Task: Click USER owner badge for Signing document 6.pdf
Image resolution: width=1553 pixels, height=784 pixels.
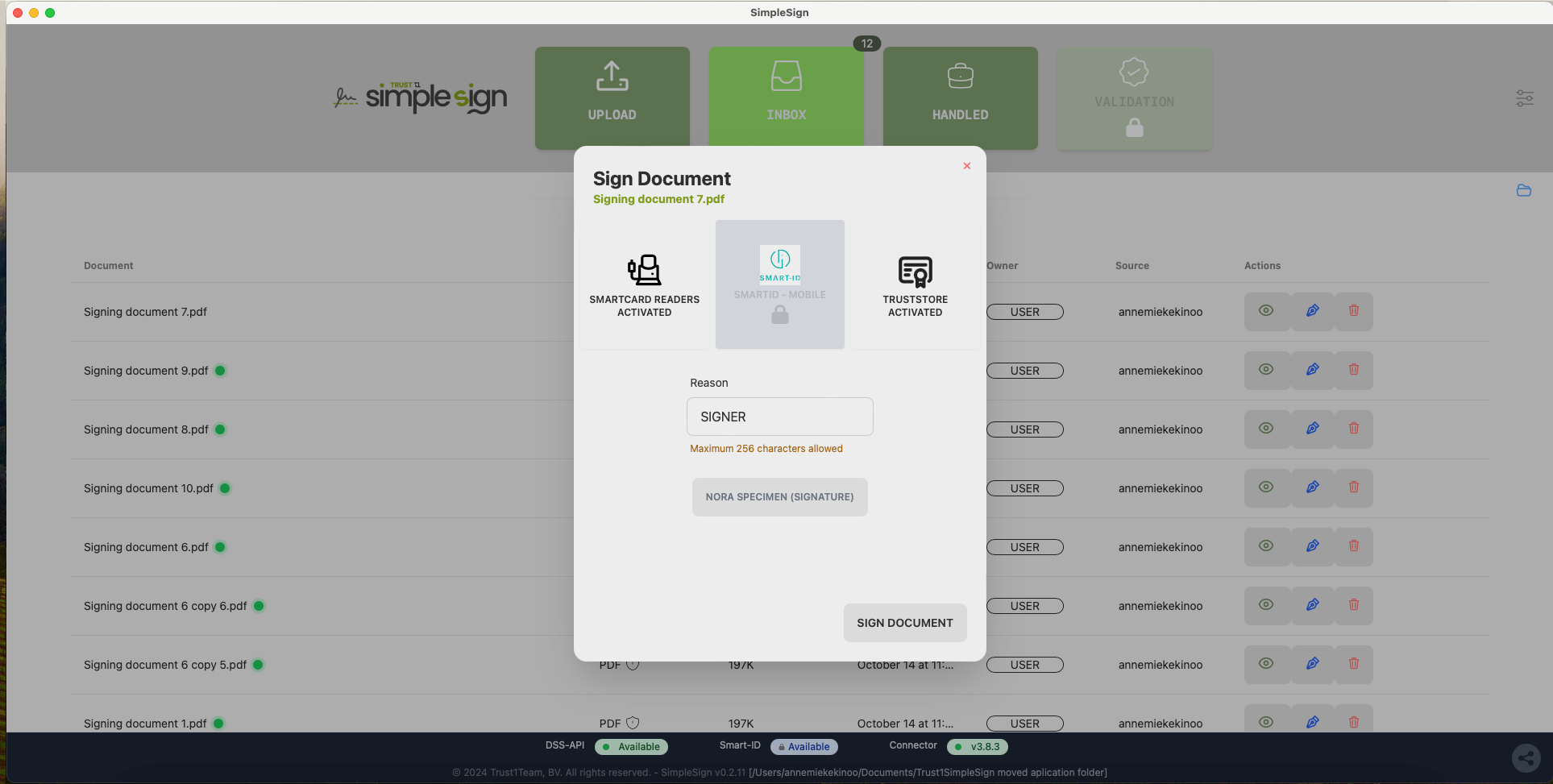Action: 1024,547
